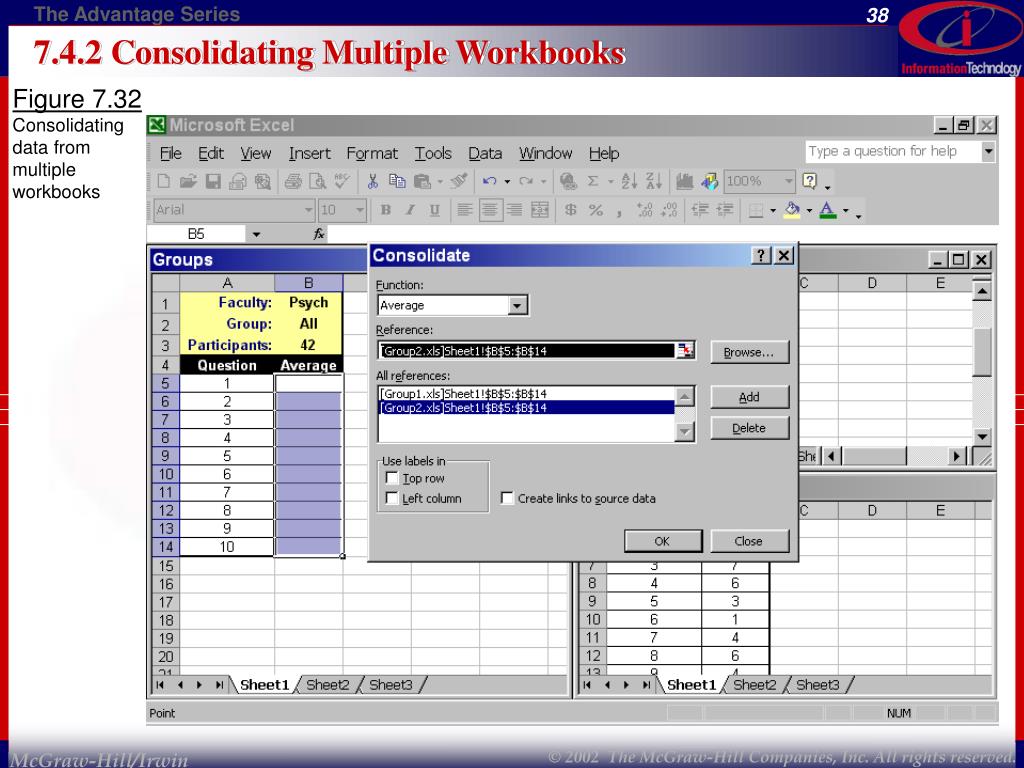The height and width of the screenshot is (768, 1024).
Task: Click the Merge and Center icon
Action: click(x=540, y=210)
